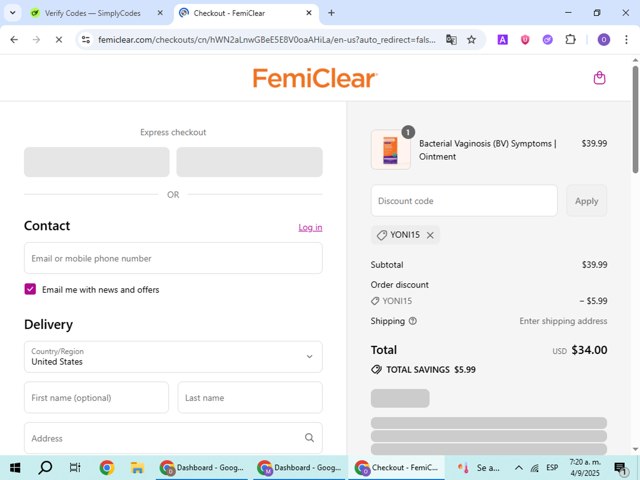The width and height of the screenshot is (640, 480).
Task: Stop loading the page
Action: coord(59,40)
